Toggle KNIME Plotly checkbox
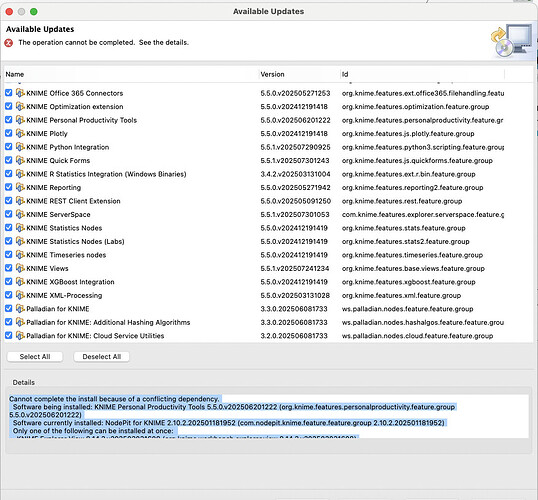 pos(9,133)
